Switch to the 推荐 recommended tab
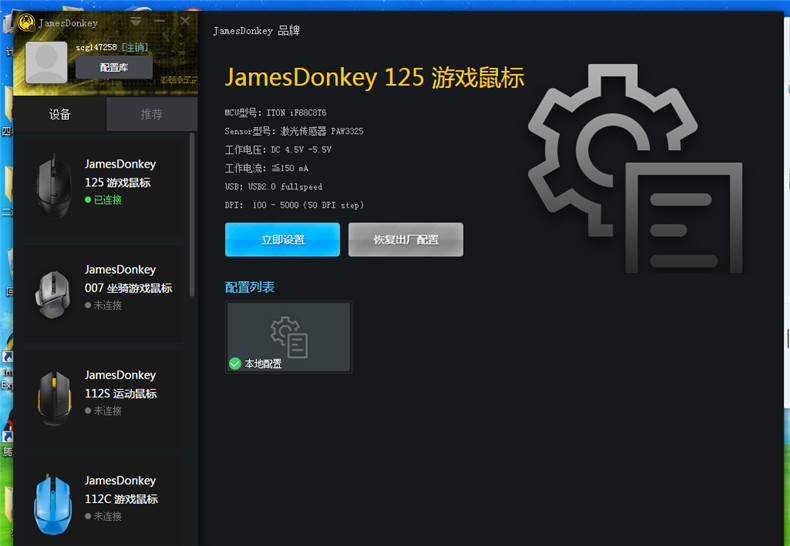 point(151,115)
